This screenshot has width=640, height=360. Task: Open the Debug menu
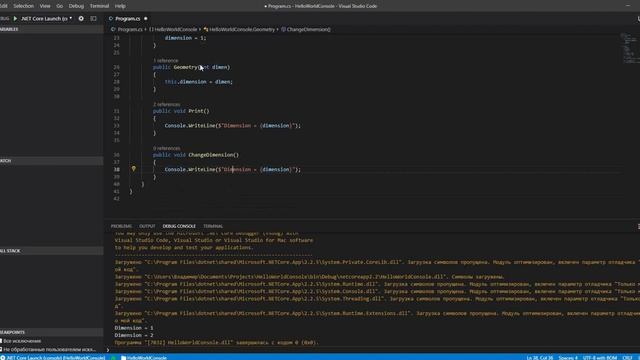click(76, 6)
